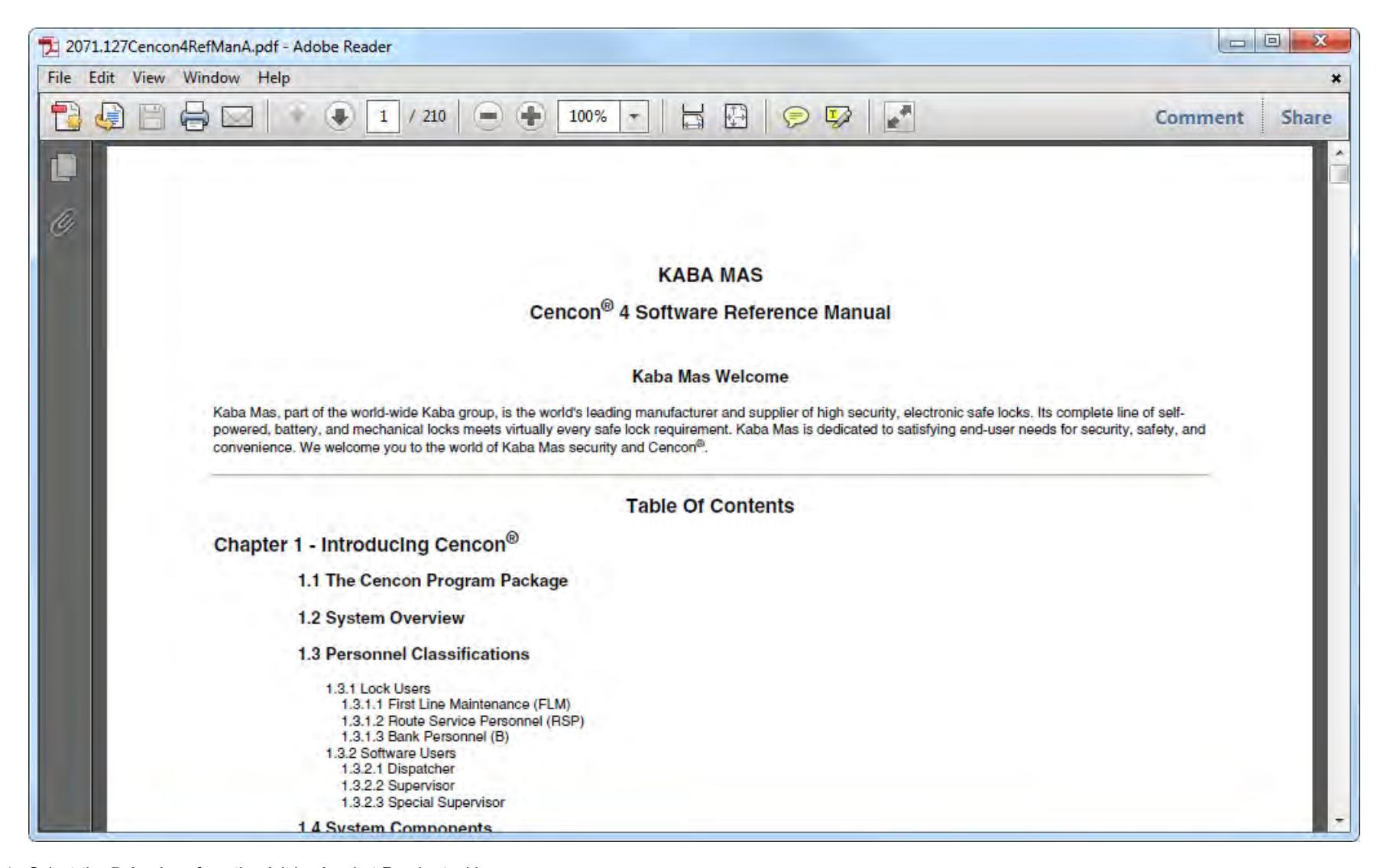Image resolution: width=1377 pixels, height=868 pixels.
Task: Click the '1.3.1 Lock Users' contents entry
Action: (x=378, y=688)
